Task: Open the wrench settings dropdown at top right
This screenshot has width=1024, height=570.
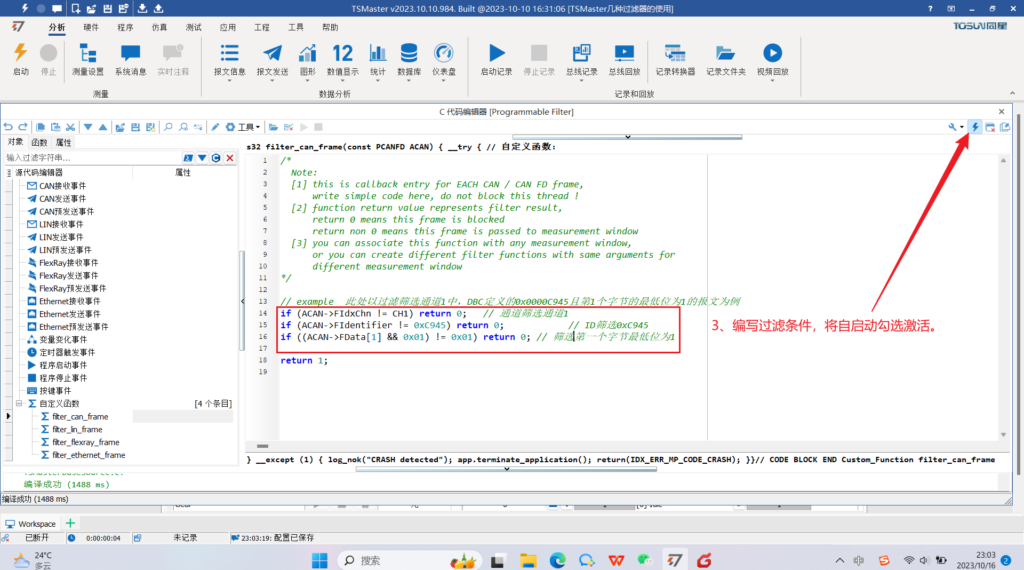Action: click(956, 127)
